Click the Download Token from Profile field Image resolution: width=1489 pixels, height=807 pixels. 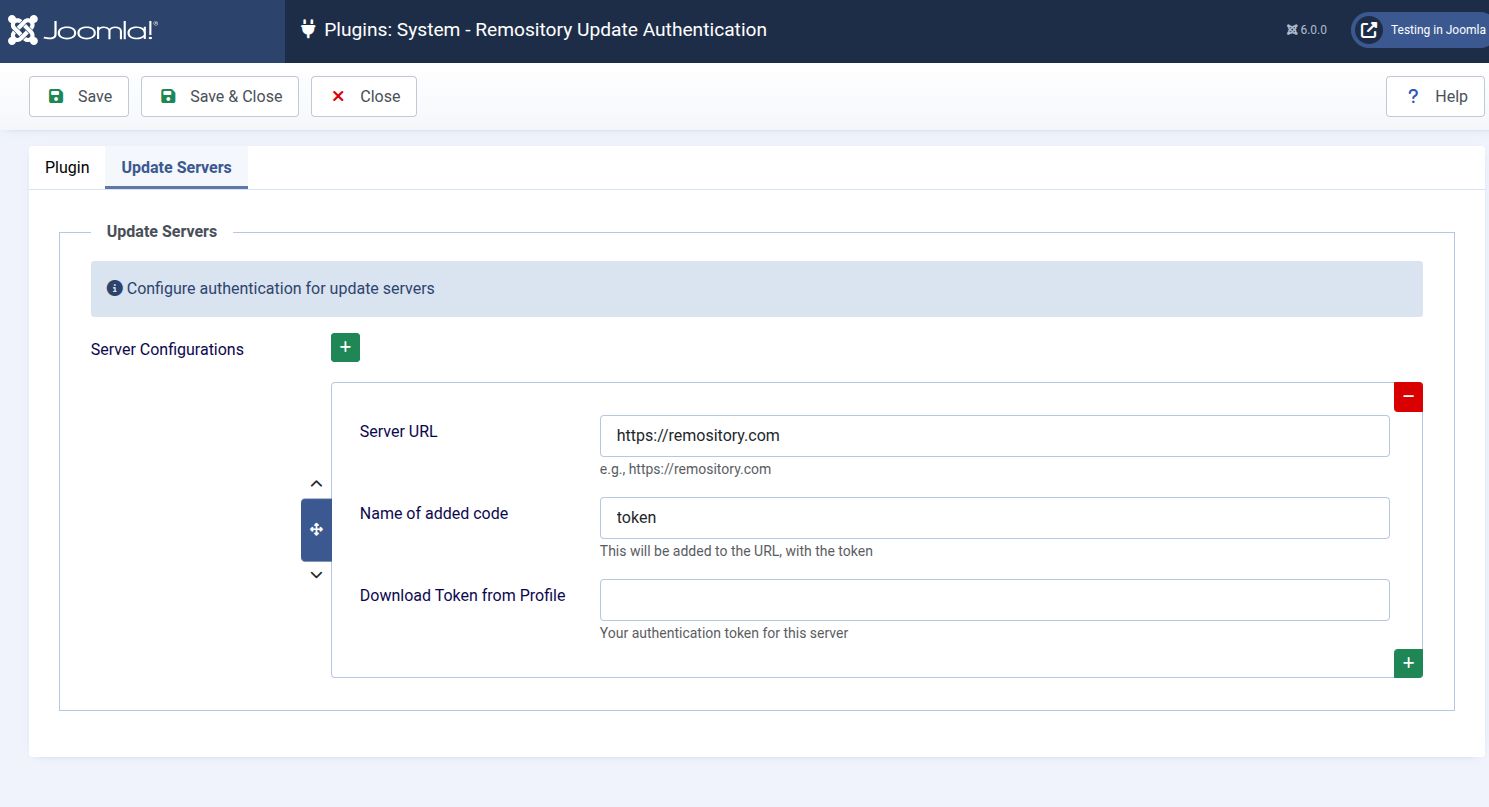(994, 600)
